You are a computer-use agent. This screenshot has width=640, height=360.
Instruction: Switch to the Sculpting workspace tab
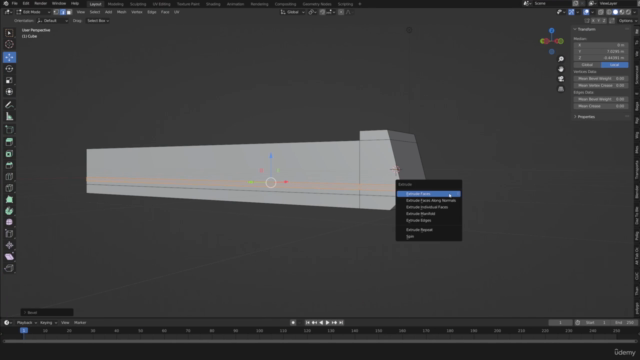(138, 4)
